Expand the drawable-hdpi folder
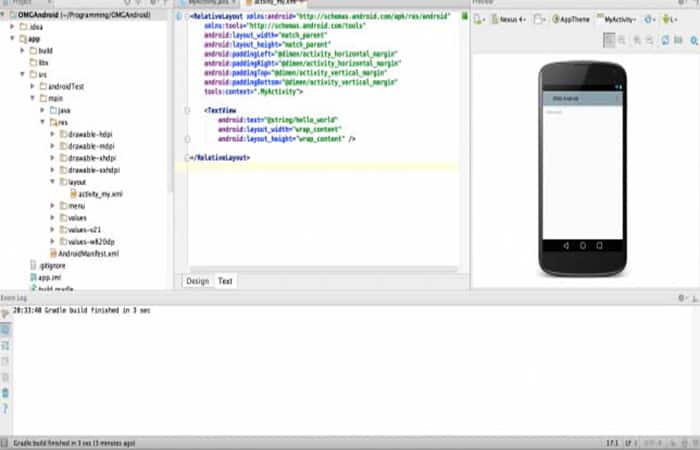The width and height of the screenshot is (700, 450). point(52,134)
